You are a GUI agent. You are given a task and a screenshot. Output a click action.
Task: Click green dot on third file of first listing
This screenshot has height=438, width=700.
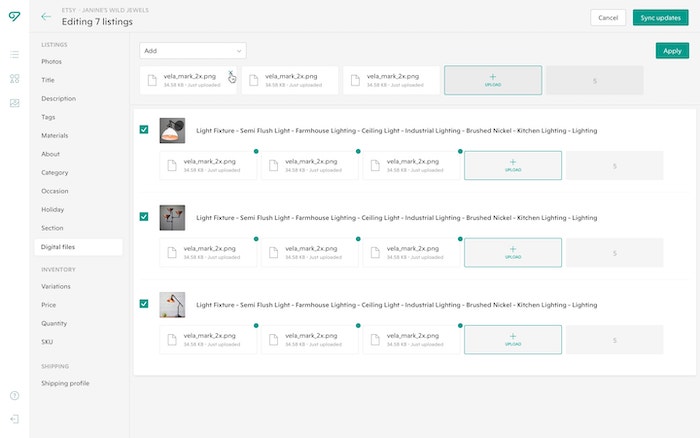pyautogui.click(x=460, y=151)
